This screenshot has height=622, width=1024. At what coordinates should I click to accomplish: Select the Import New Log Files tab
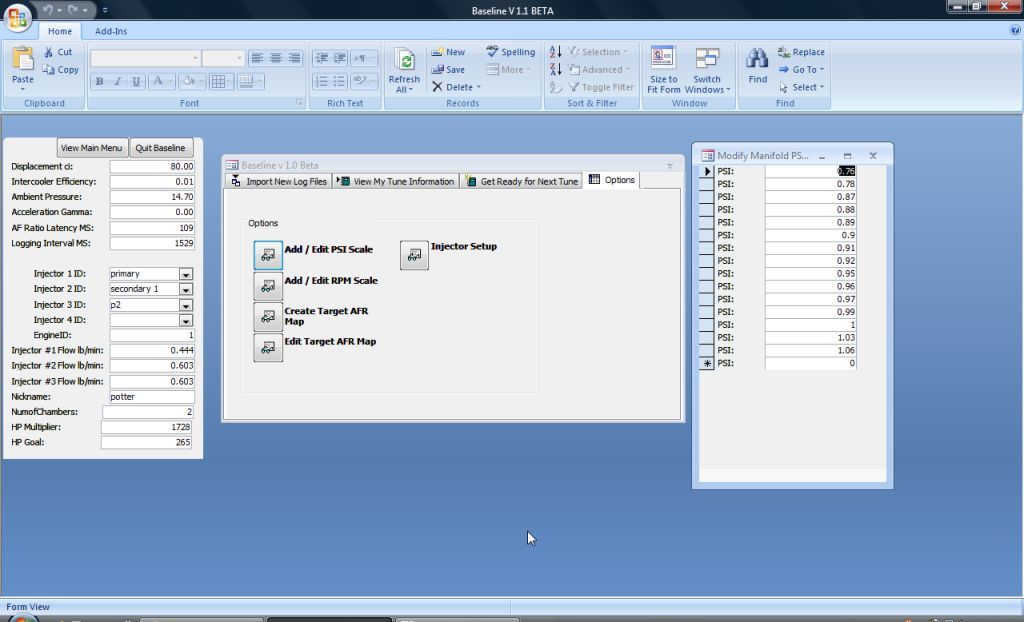point(279,181)
